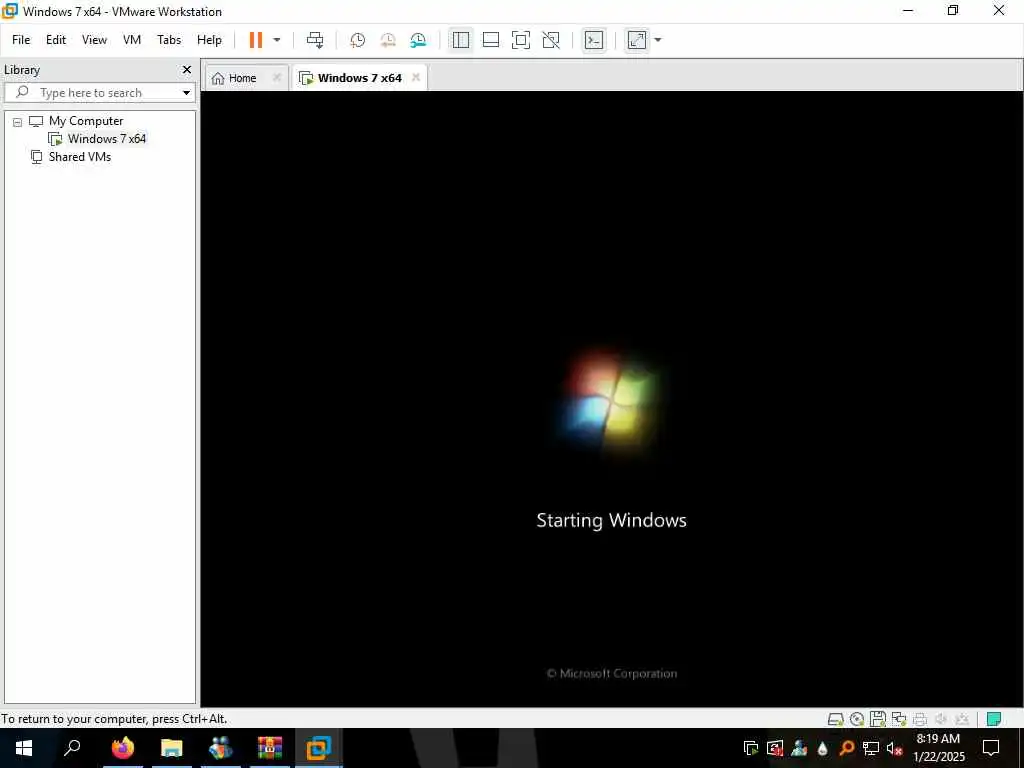Click the VMware tray icon in system tray
The height and width of the screenshot is (768, 1024).
(751, 748)
